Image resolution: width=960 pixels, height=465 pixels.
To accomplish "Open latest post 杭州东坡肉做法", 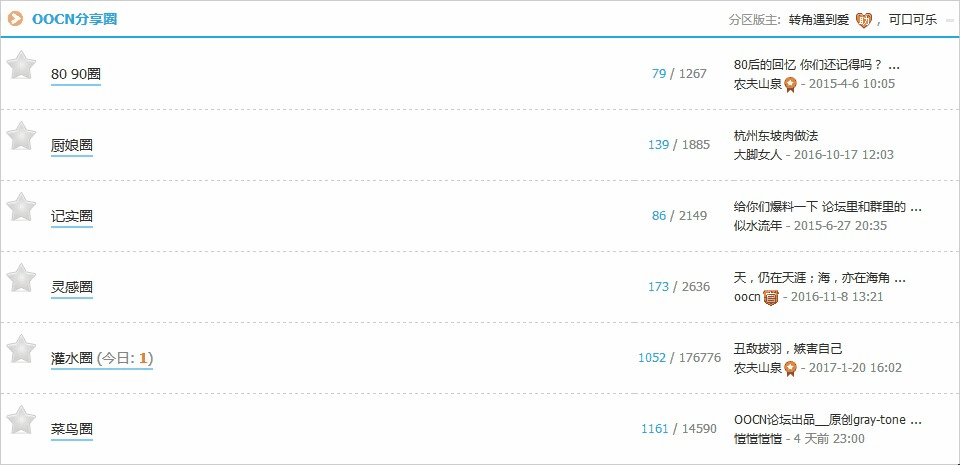I will (776, 136).
